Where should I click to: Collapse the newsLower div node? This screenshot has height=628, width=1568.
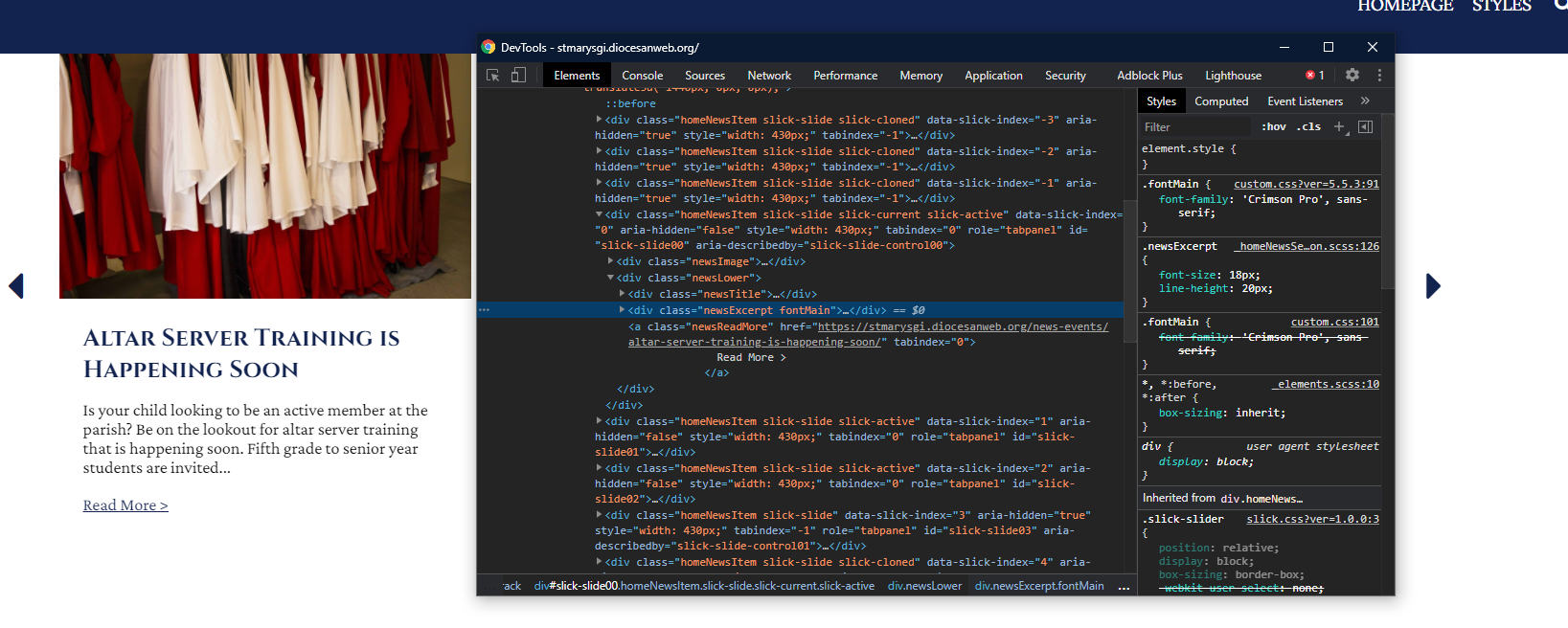(611, 278)
